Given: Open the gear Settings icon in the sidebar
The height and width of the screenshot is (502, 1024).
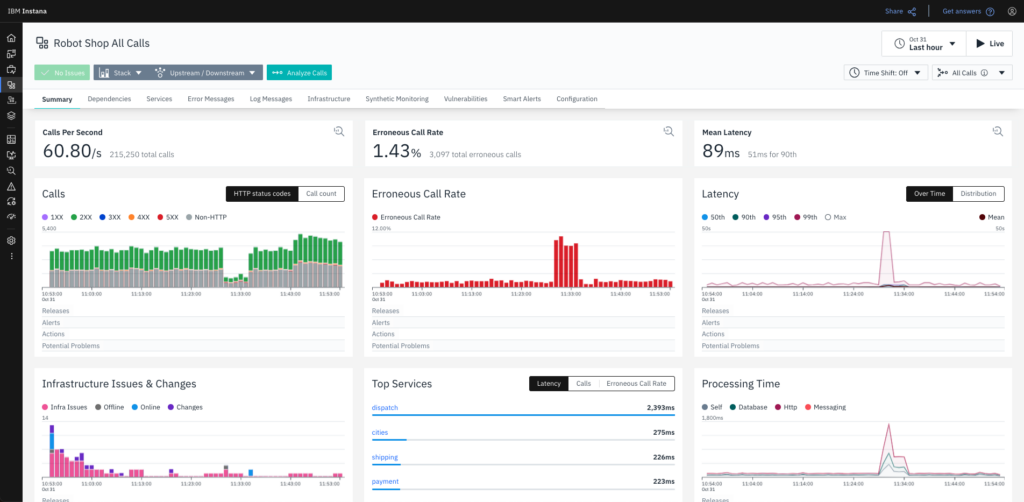Looking at the screenshot, I should click(x=11, y=240).
